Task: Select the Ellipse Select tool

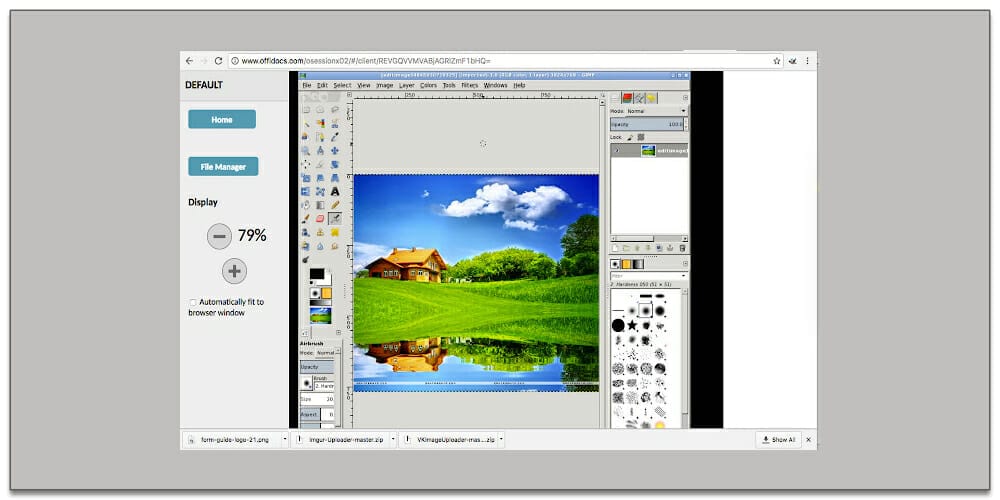Action: point(320,110)
